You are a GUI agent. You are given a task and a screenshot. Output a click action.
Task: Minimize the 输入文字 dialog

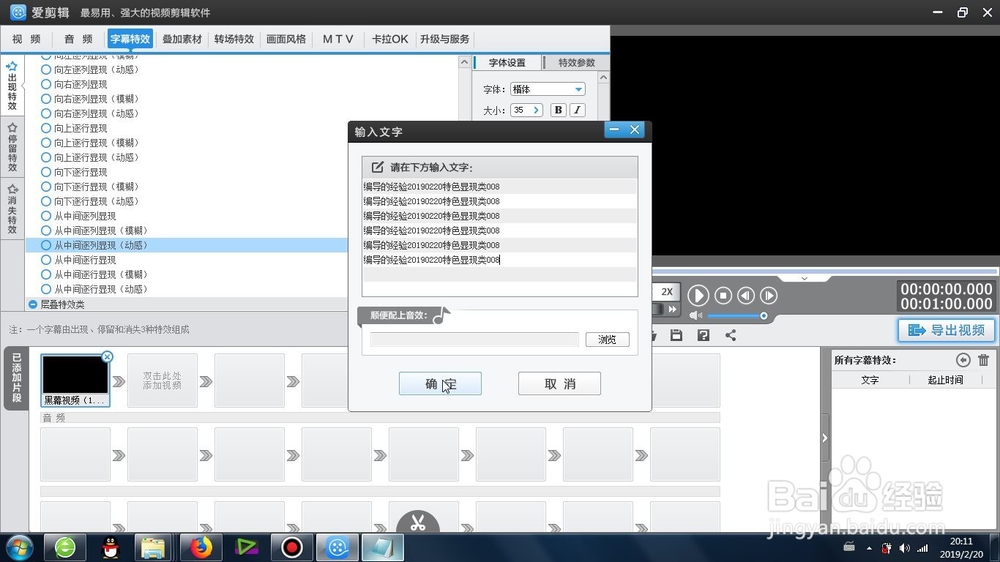[x=614, y=129]
